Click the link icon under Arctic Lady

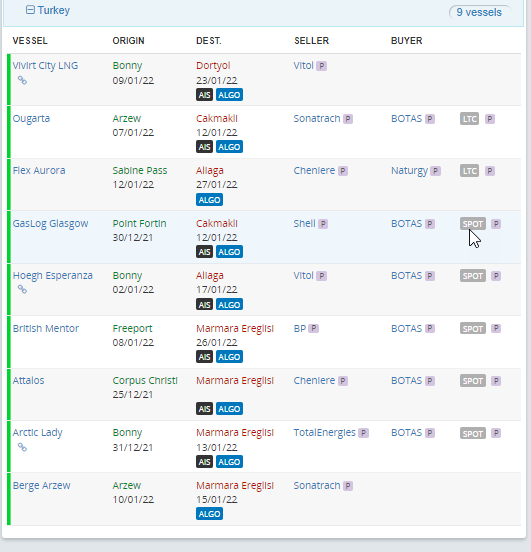22,447
